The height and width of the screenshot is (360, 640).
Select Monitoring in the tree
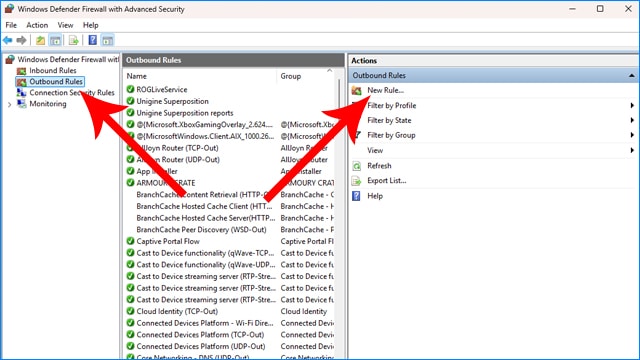[x=48, y=104]
